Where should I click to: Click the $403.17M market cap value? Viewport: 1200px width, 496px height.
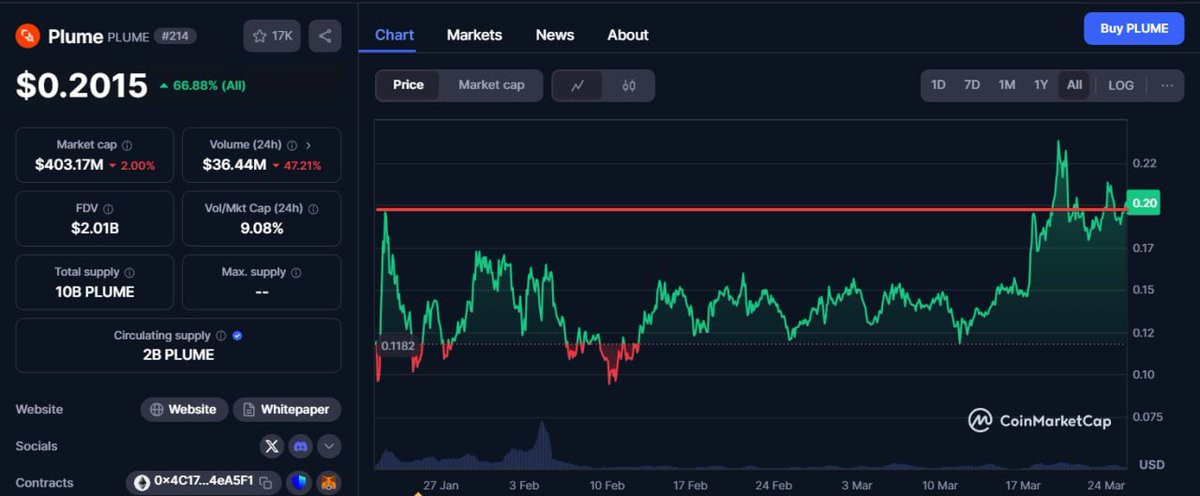pyautogui.click(x=69, y=165)
